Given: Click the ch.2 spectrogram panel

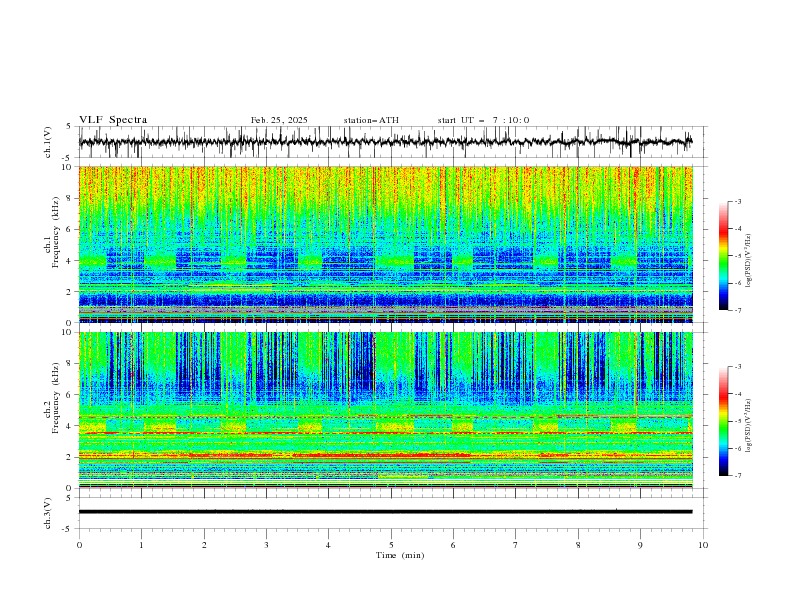Looking at the screenshot, I should coord(385,410).
